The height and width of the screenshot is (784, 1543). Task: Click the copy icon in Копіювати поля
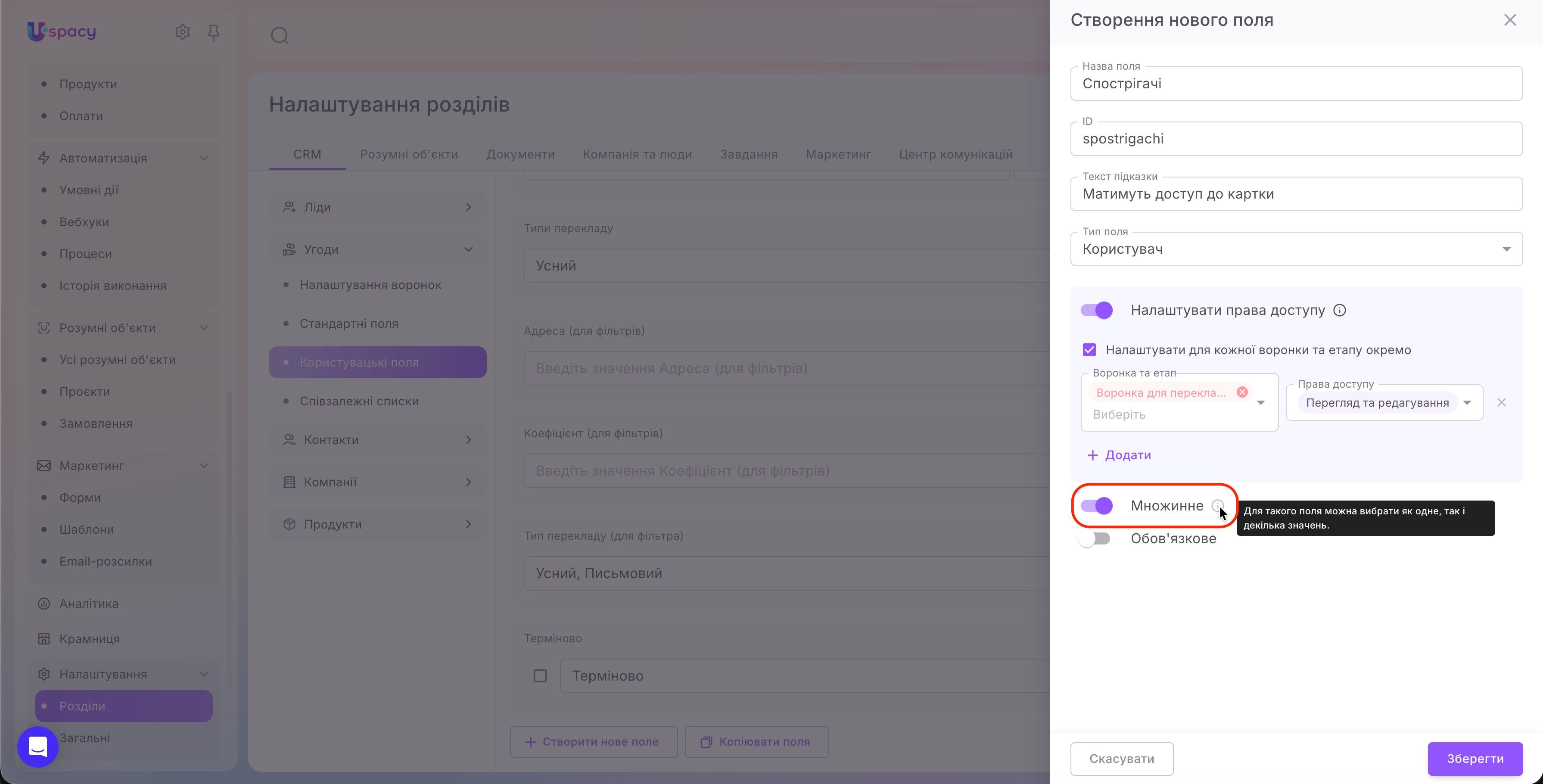coord(706,742)
